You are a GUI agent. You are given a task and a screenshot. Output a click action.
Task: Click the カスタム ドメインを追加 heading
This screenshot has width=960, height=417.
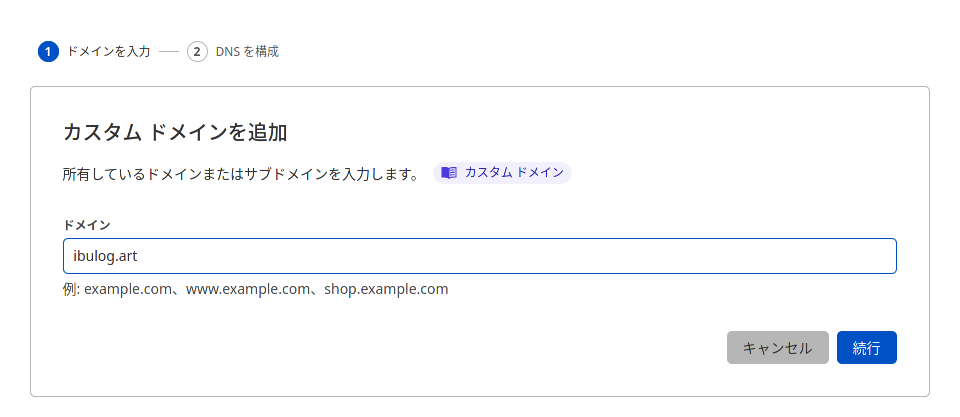tap(175, 133)
